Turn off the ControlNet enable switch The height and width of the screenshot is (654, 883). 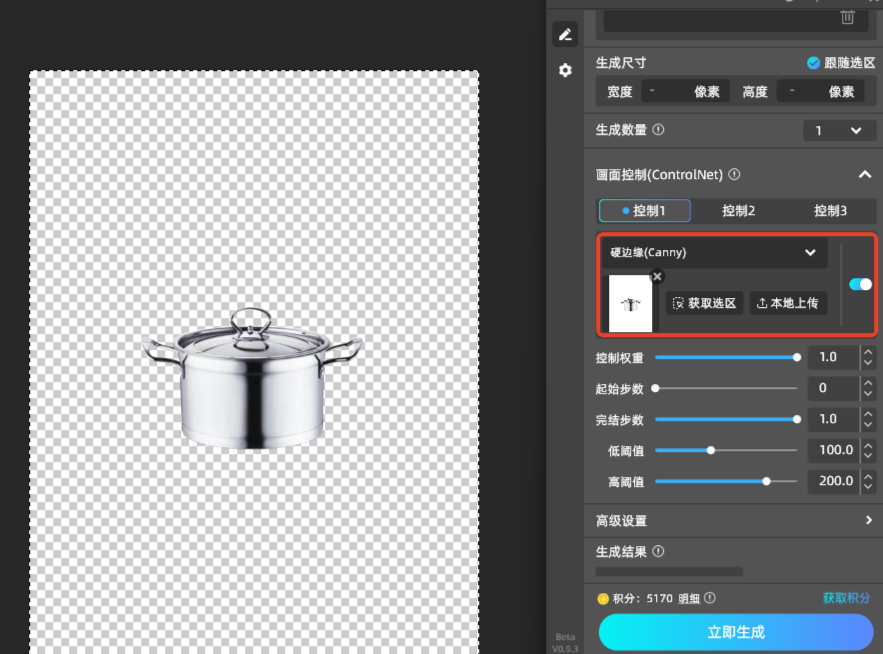pos(860,284)
